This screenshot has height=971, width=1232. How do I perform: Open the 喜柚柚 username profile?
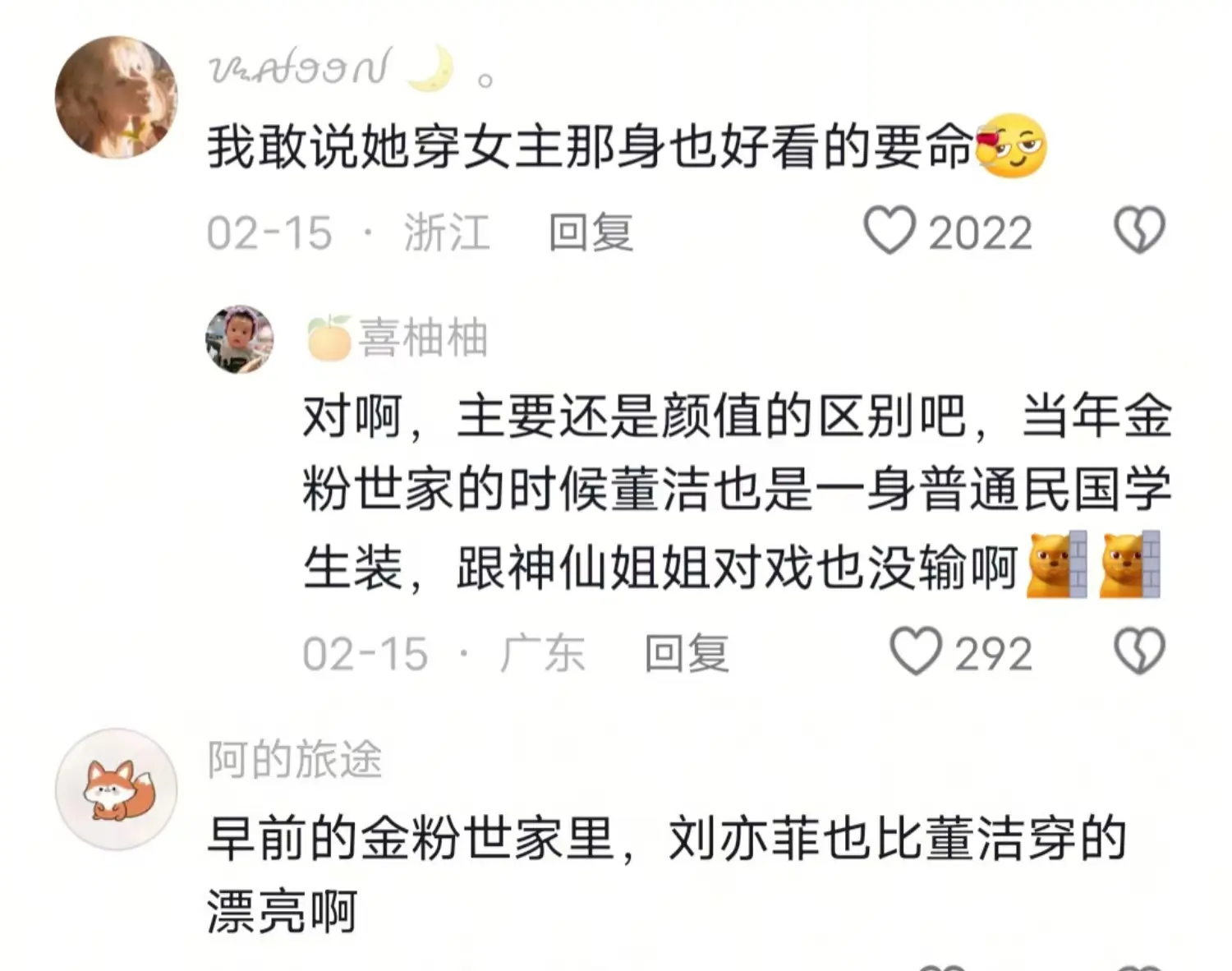tap(423, 338)
